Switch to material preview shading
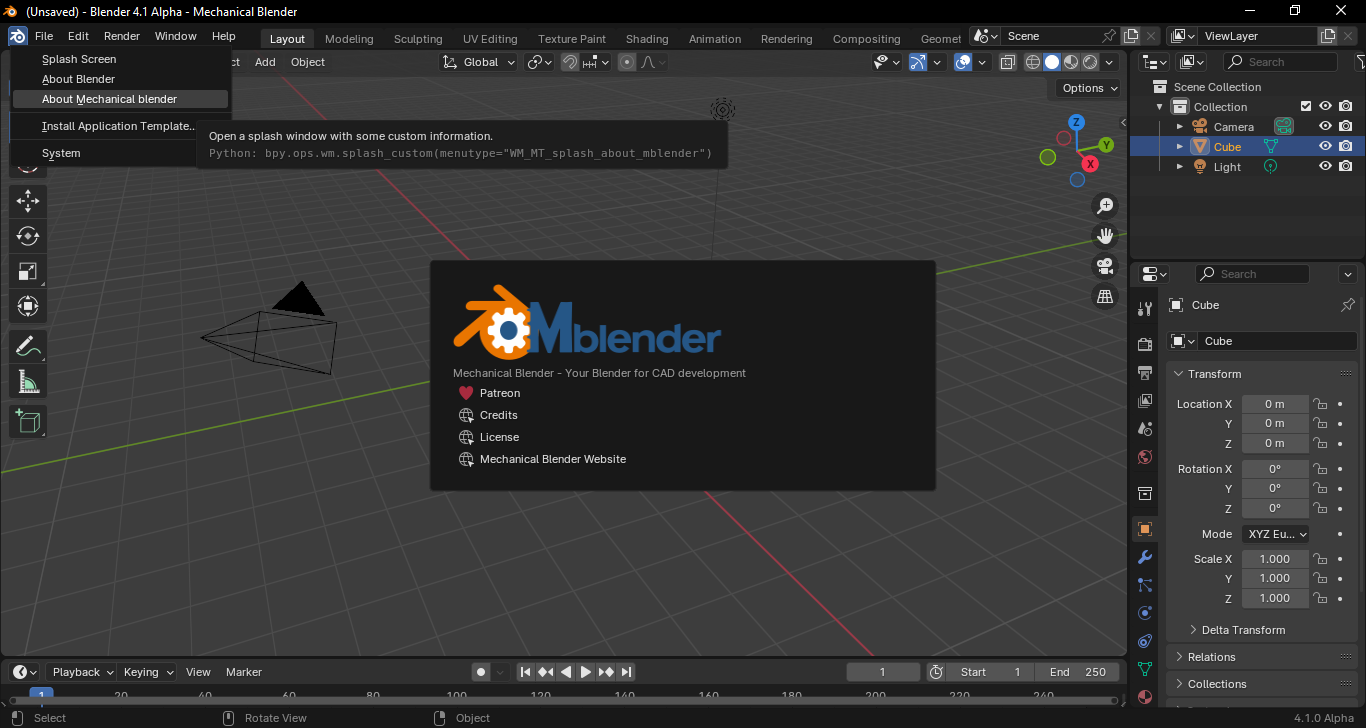The height and width of the screenshot is (728, 1366). 1071,62
